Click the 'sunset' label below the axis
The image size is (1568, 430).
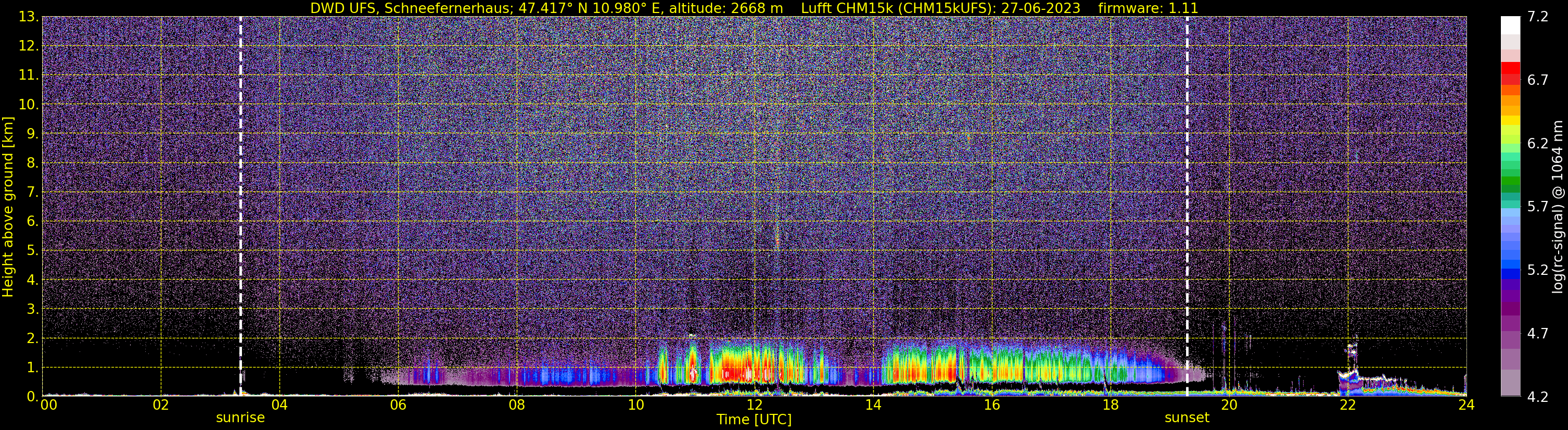pyautogui.click(x=1187, y=418)
